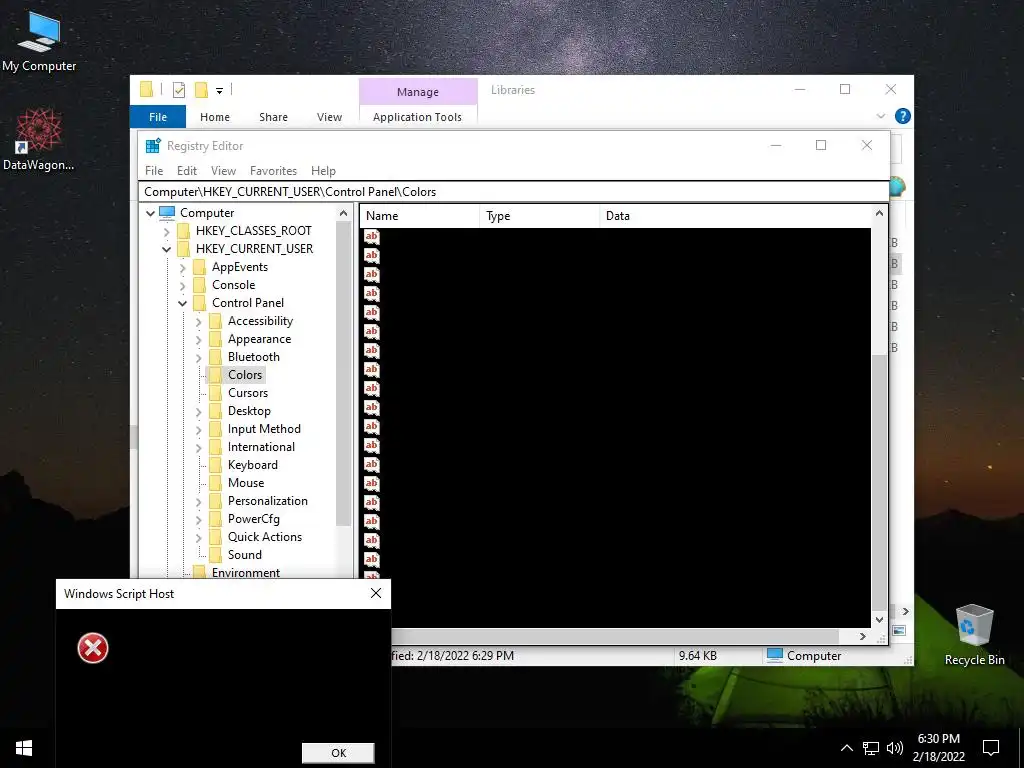
Task: Select the Environment key
Action: (246, 572)
